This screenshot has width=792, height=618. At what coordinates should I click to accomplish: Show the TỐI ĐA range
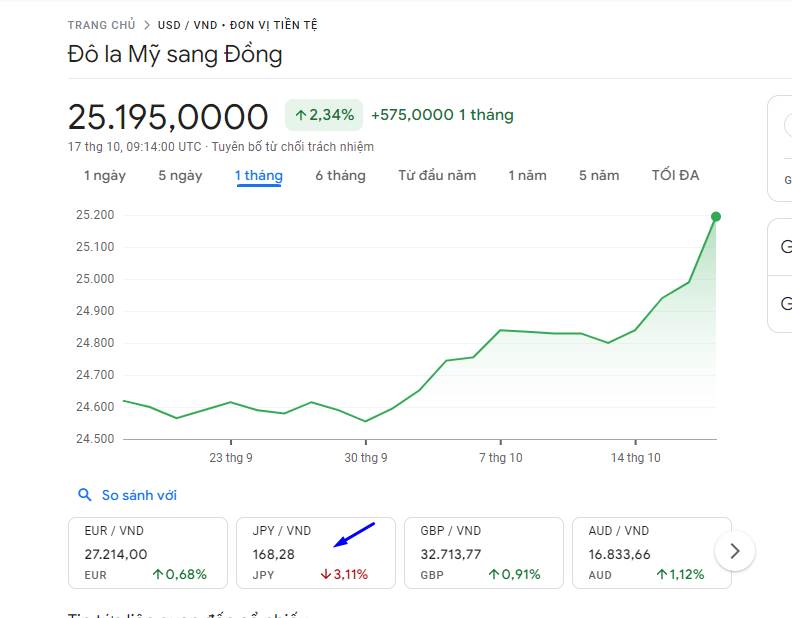[675, 176]
